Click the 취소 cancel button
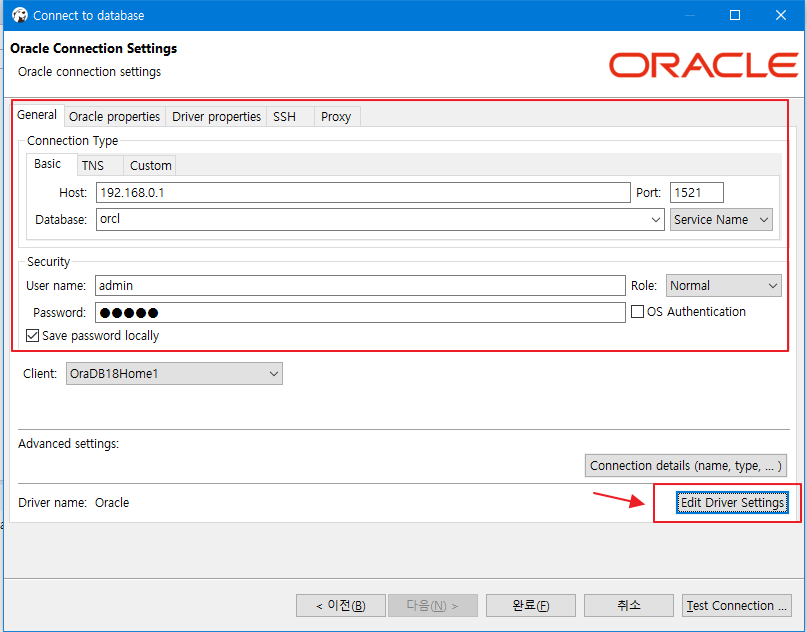The image size is (807, 632). 628,606
